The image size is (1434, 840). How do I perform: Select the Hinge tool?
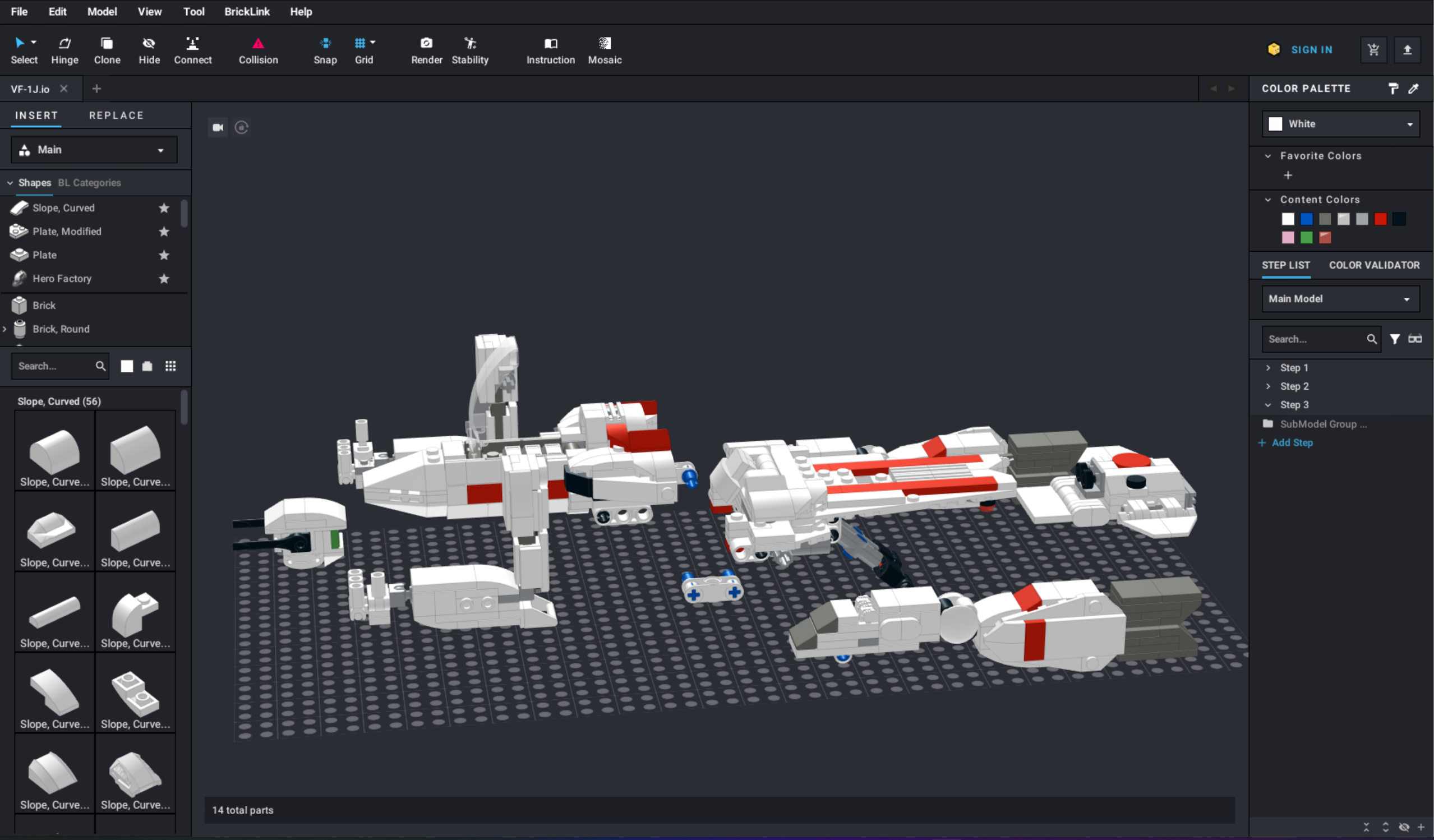coord(64,50)
